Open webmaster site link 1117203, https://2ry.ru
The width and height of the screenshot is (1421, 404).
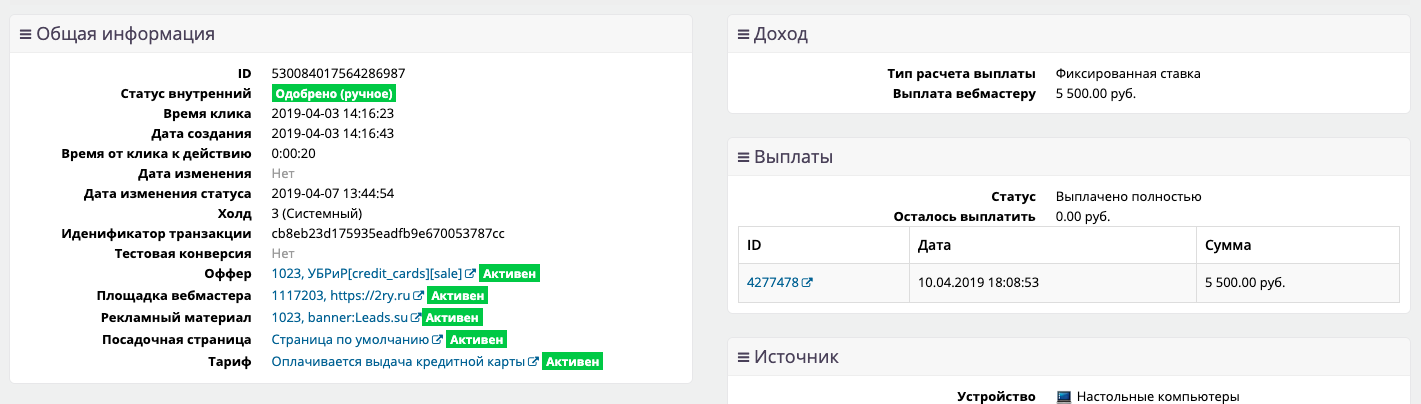pyautogui.click(x=341, y=296)
